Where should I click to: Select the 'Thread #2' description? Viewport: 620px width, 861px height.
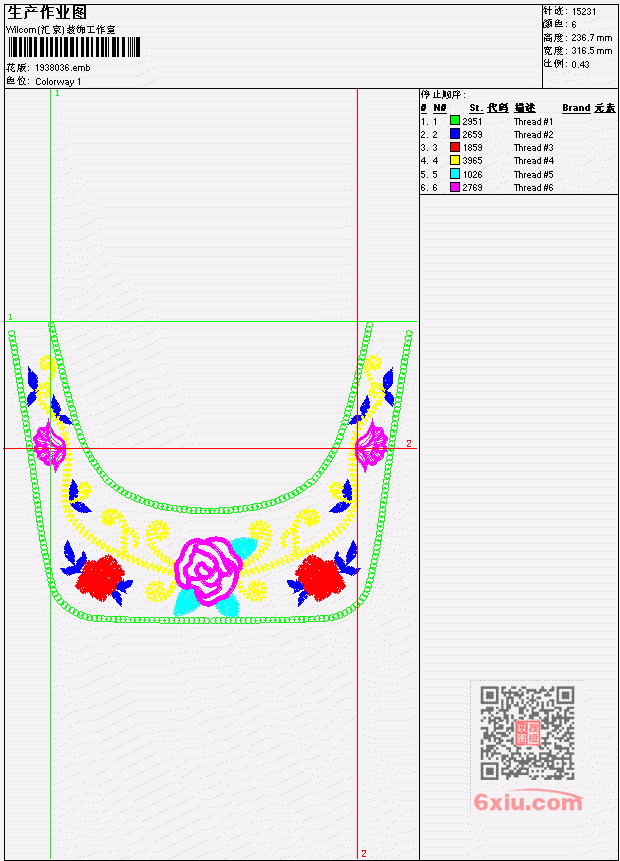point(533,135)
